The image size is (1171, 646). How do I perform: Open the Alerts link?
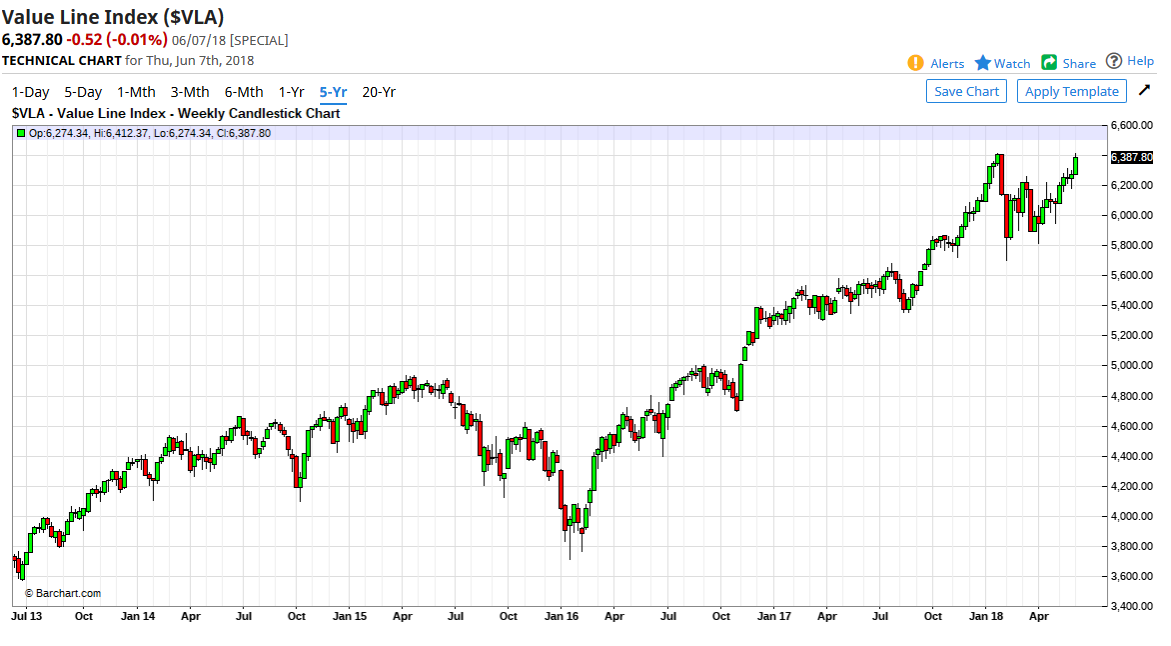tap(947, 64)
